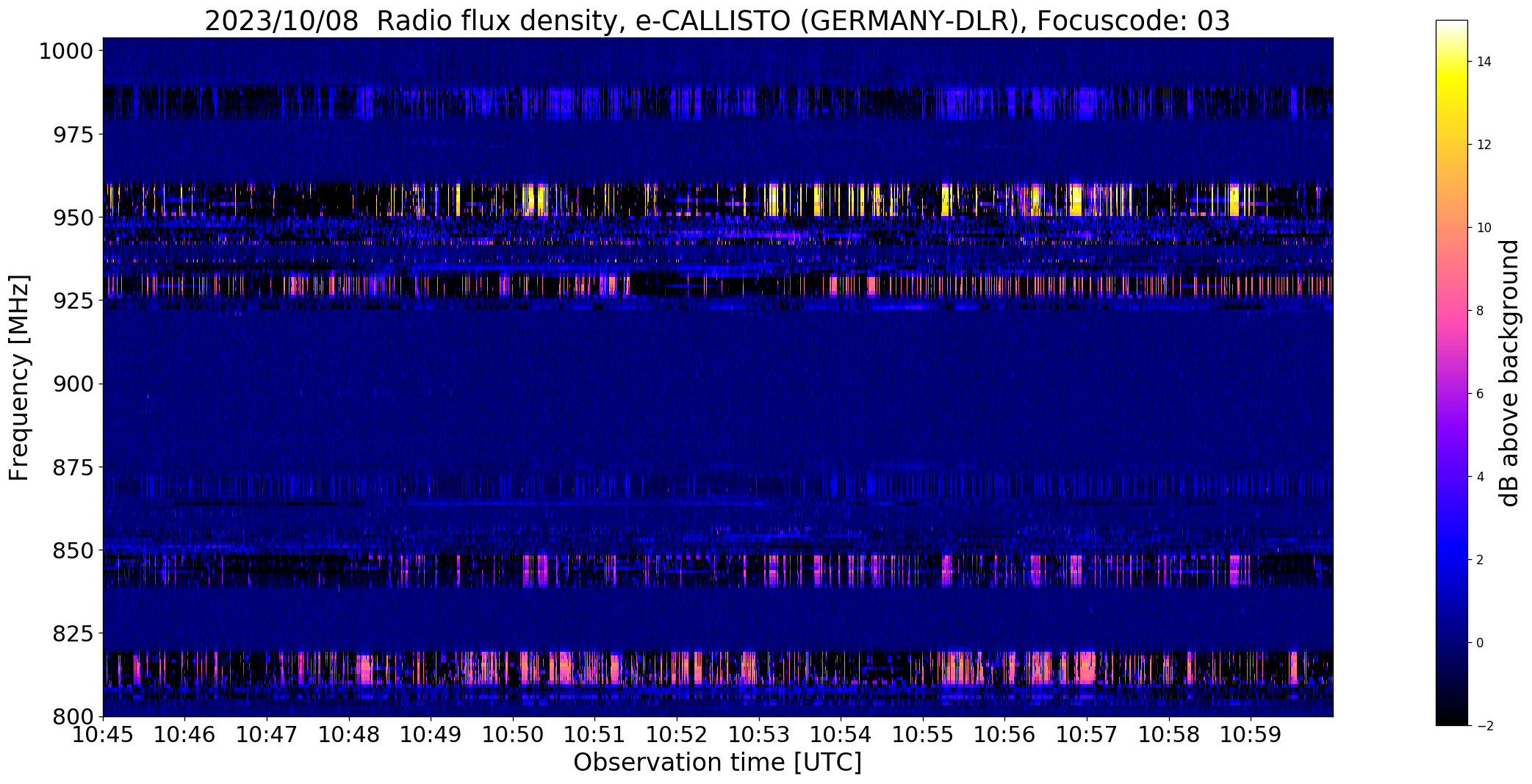Click the 10:48 time tick label
This screenshot has height=784, width=1532.
pyautogui.click(x=349, y=735)
